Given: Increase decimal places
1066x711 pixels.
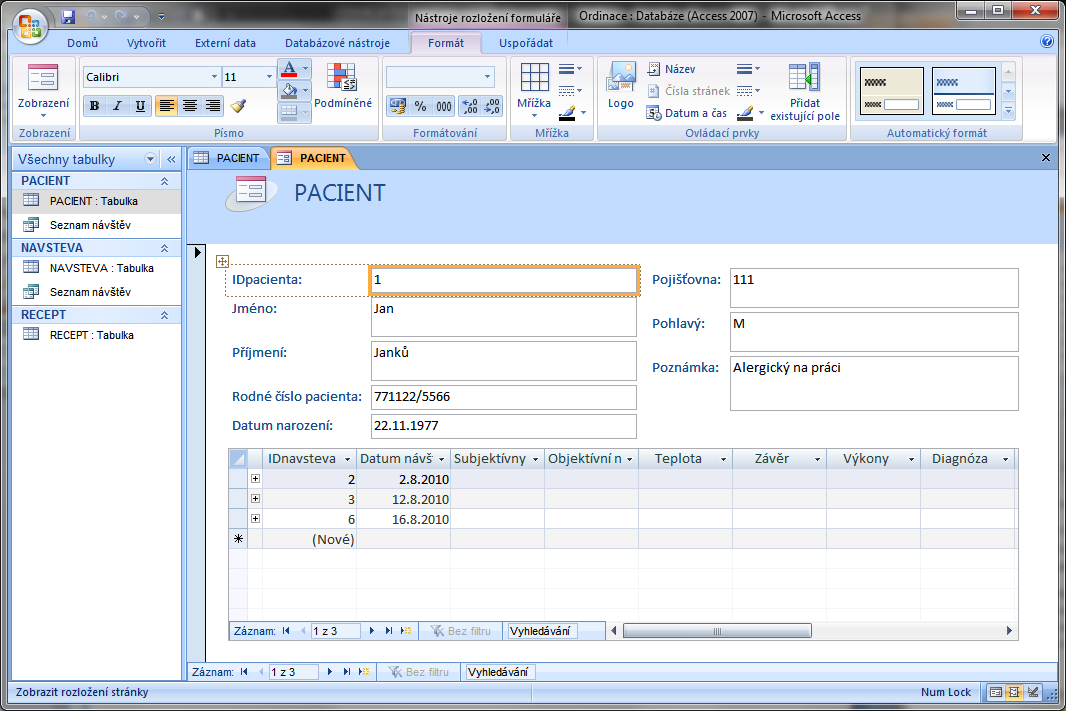Looking at the screenshot, I should click(470, 106).
